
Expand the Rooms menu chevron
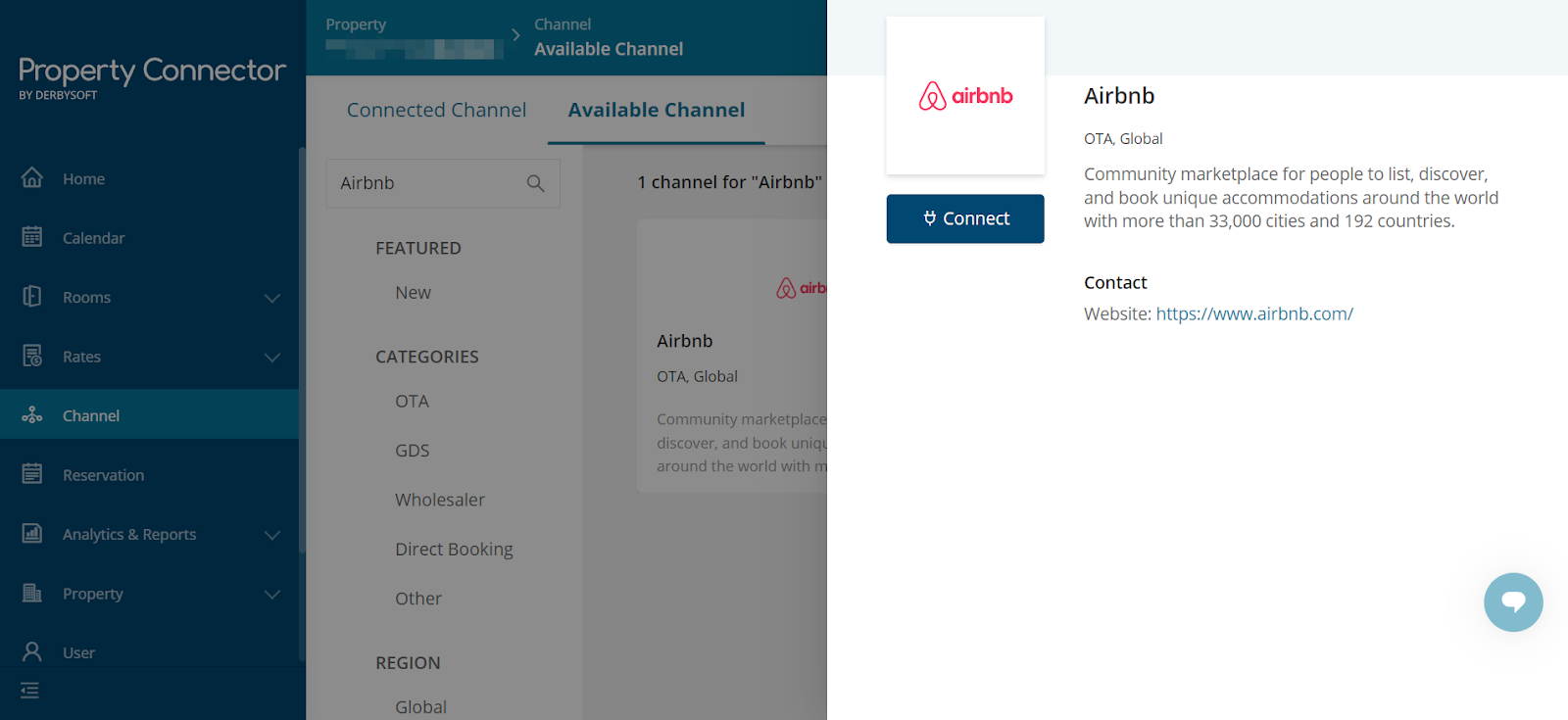[x=272, y=298]
